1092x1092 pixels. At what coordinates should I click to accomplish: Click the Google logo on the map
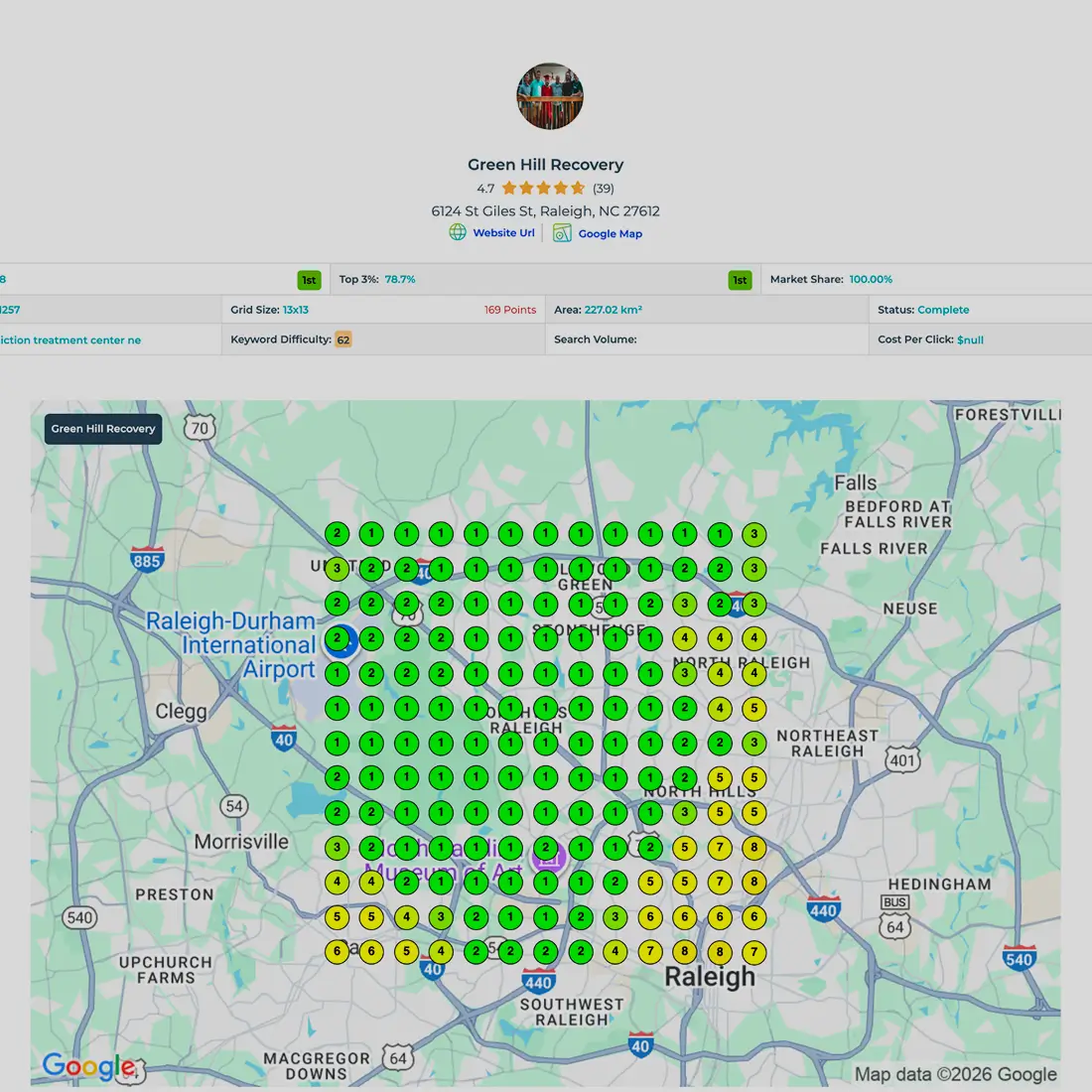(x=89, y=1066)
